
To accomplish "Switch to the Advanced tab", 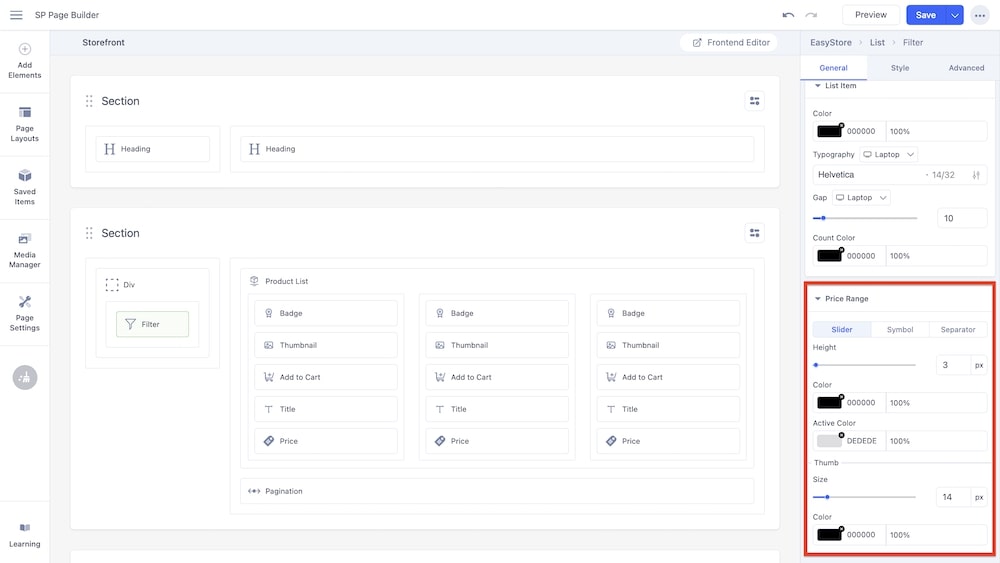I will tap(966, 68).
